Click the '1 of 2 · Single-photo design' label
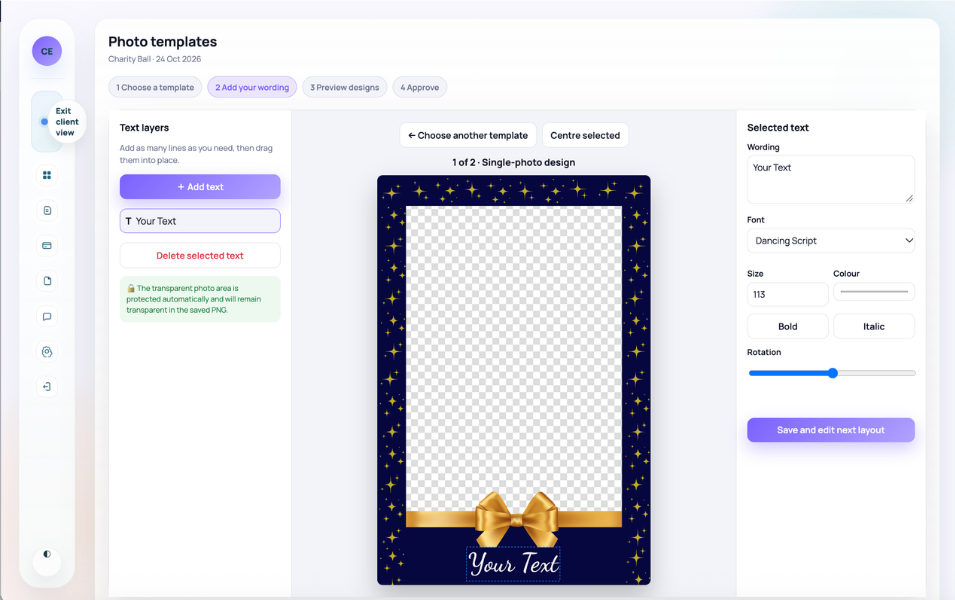The image size is (955, 600). [x=513, y=163]
